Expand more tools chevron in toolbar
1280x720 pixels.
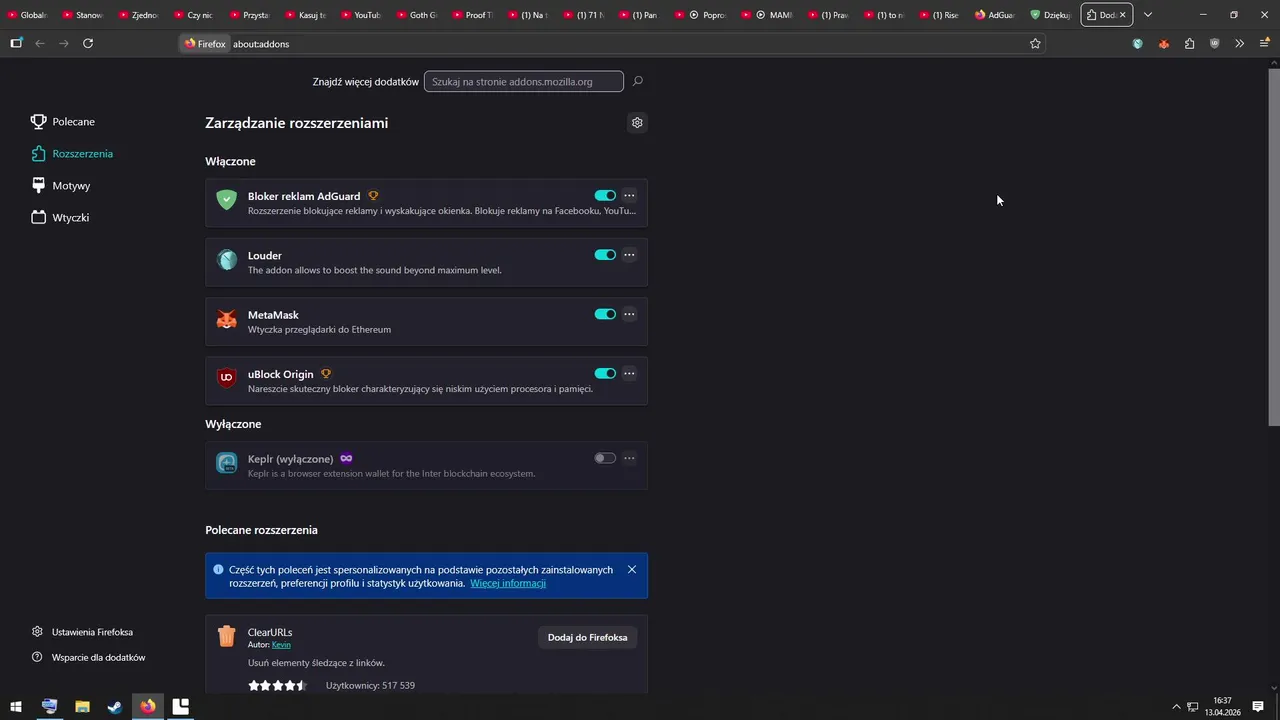click(x=1240, y=44)
